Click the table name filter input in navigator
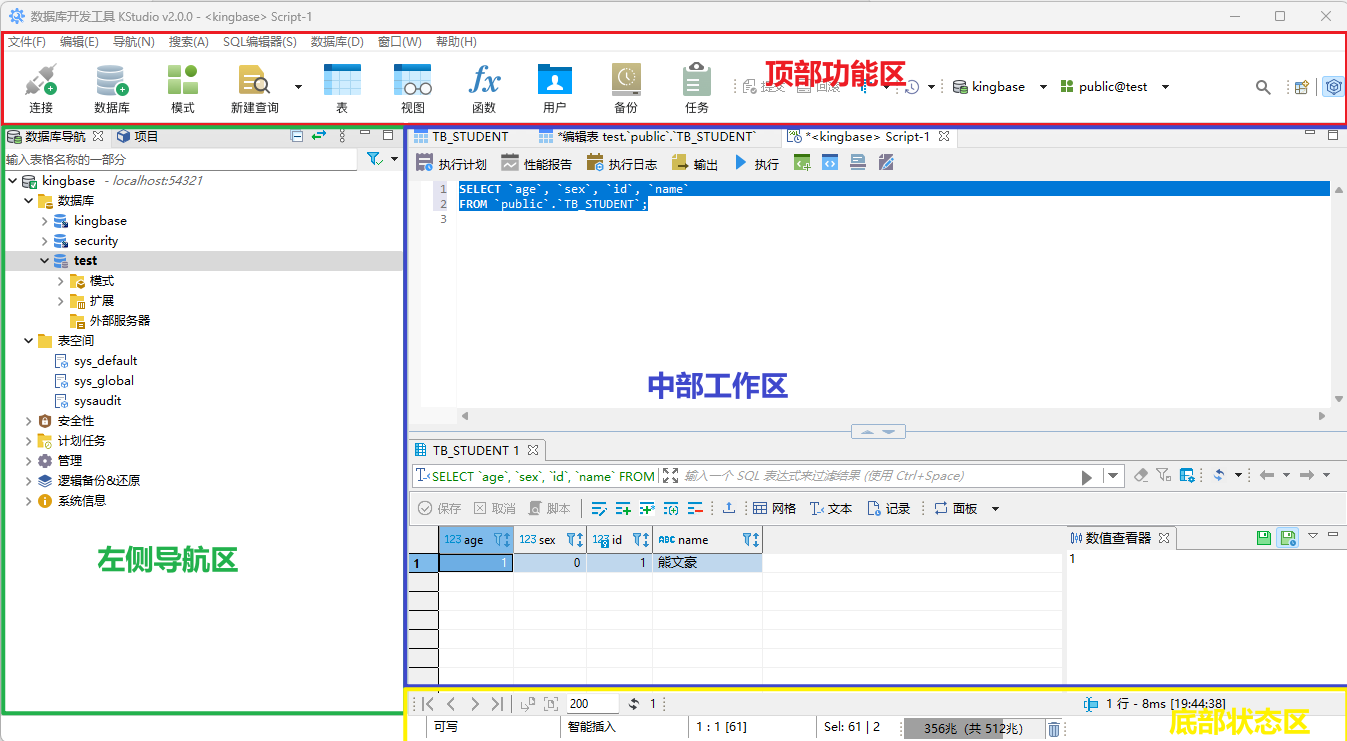 180,159
